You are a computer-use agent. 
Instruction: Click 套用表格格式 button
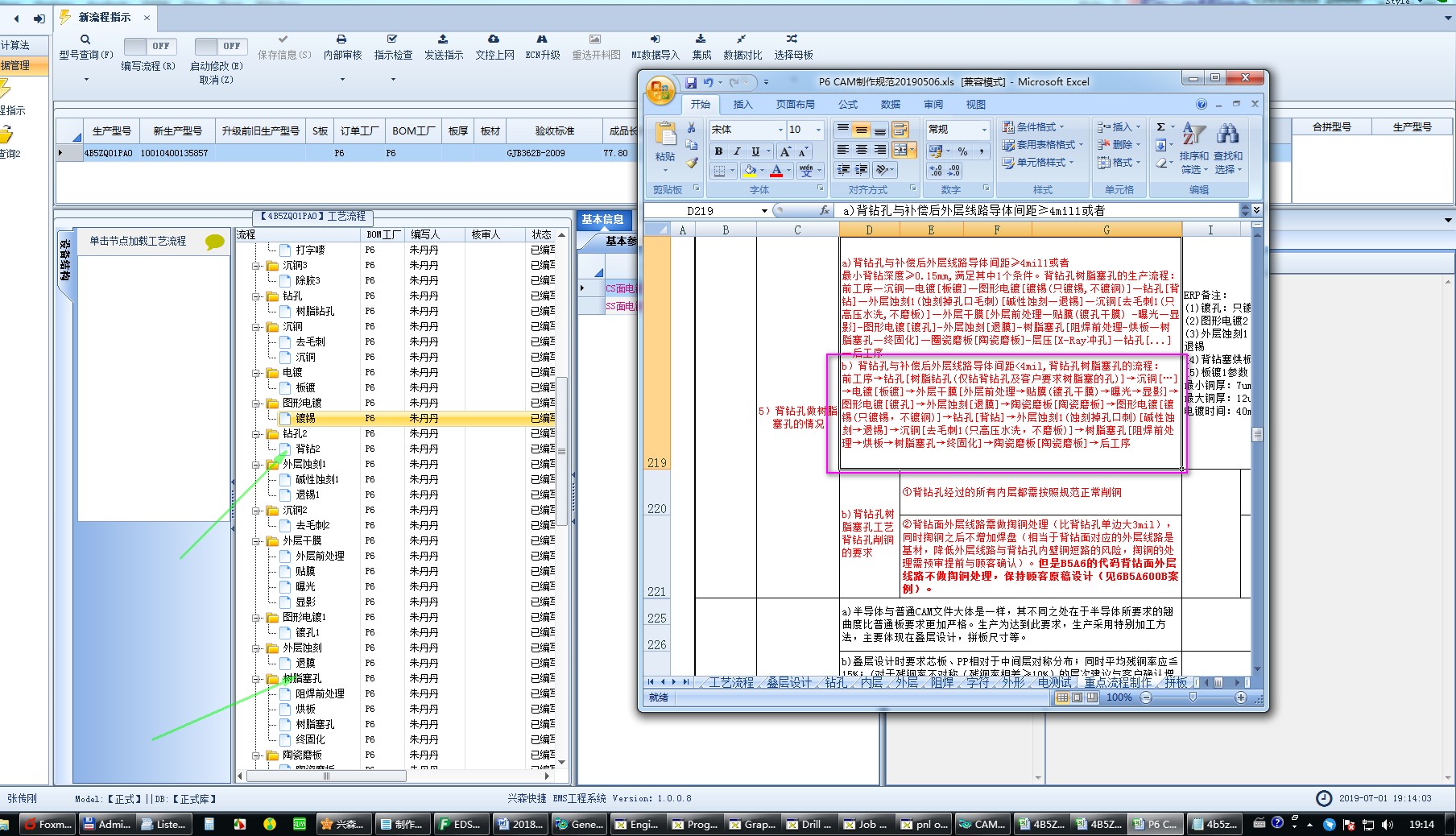(x=1042, y=145)
